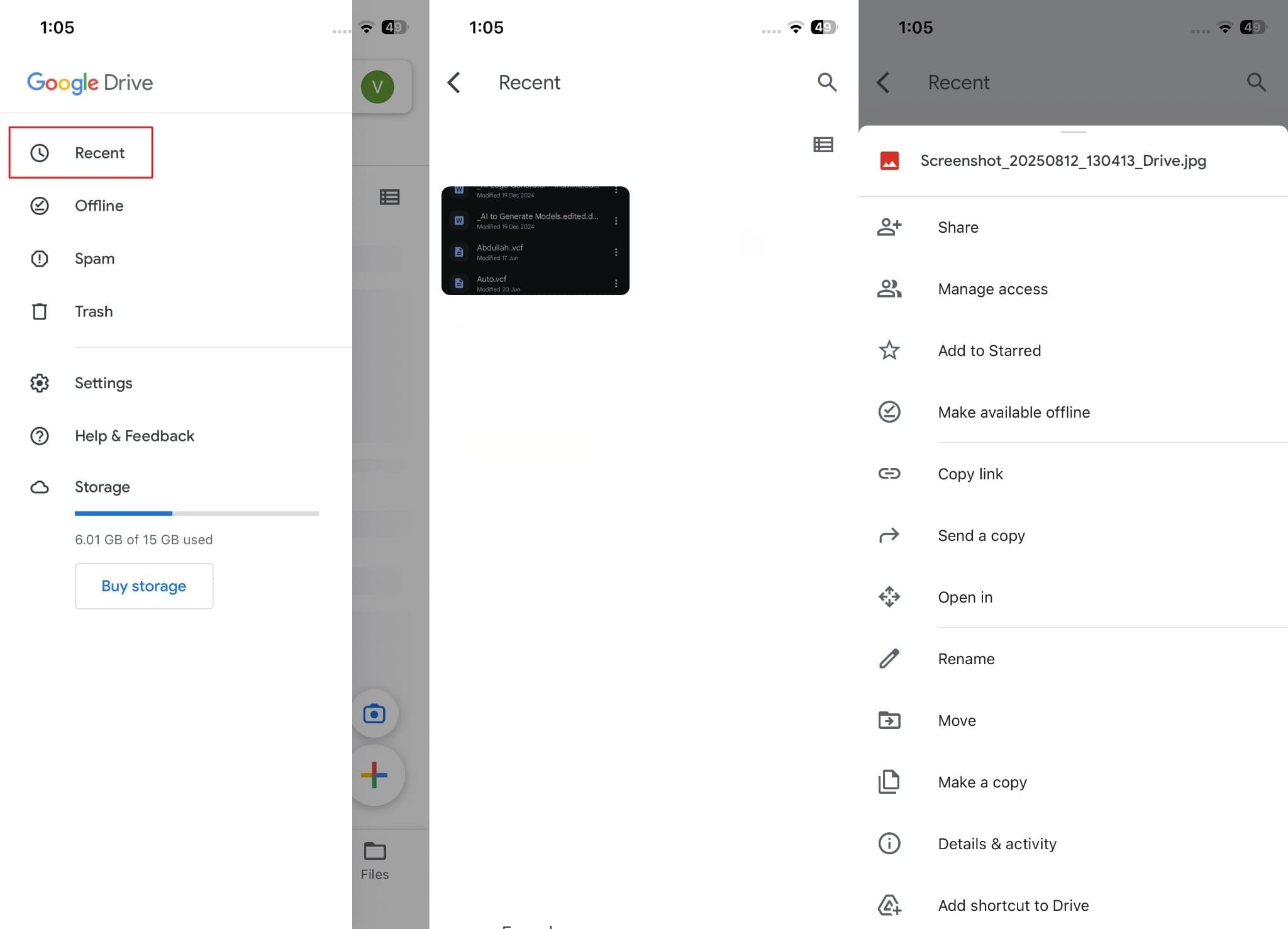
Task: Tap the Google Drive logo
Action: (x=90, y=82)
